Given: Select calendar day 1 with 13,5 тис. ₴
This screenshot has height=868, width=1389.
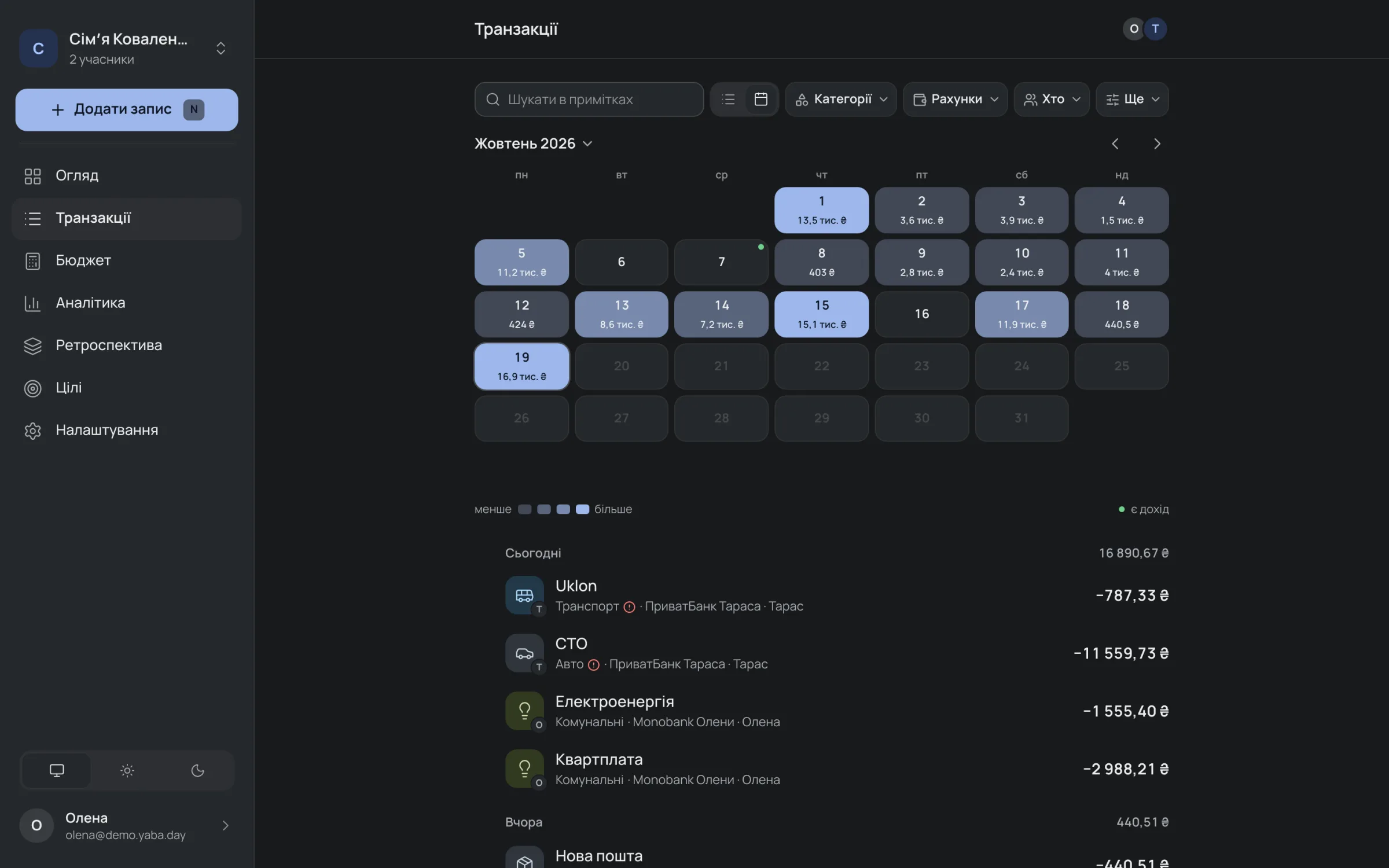Looking at the screenshot, I should 821,210.
